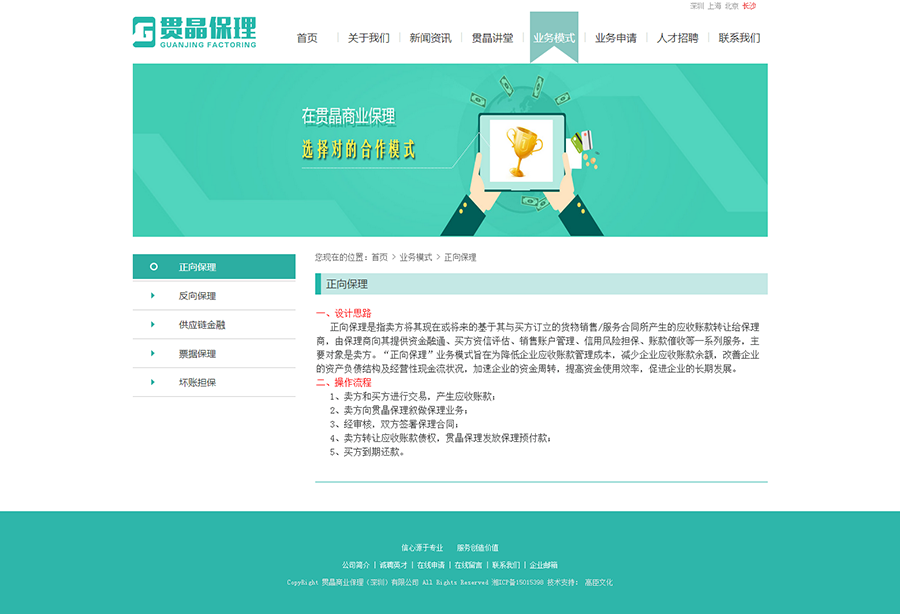Switch to the 人才招聘 navigation tab
Screen dimensions: 900x614
(677, 38)
